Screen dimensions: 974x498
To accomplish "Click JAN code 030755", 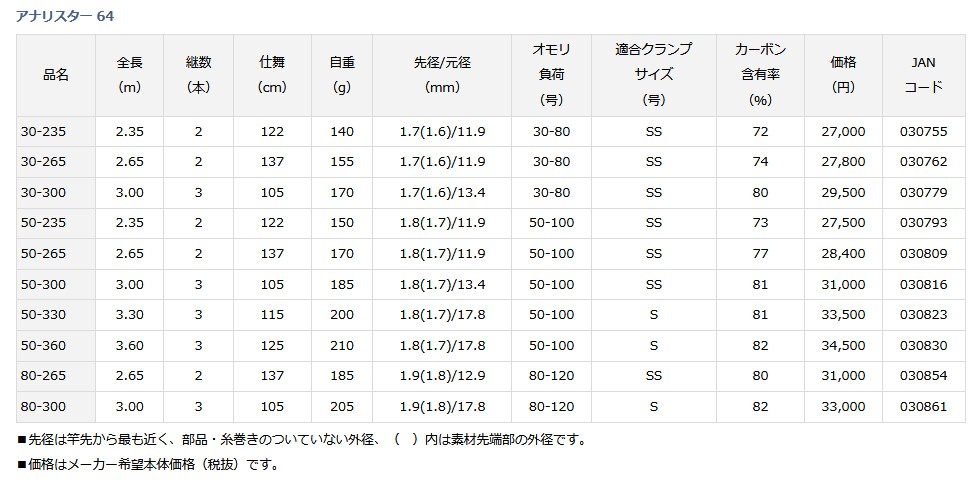I will (924, 132).
